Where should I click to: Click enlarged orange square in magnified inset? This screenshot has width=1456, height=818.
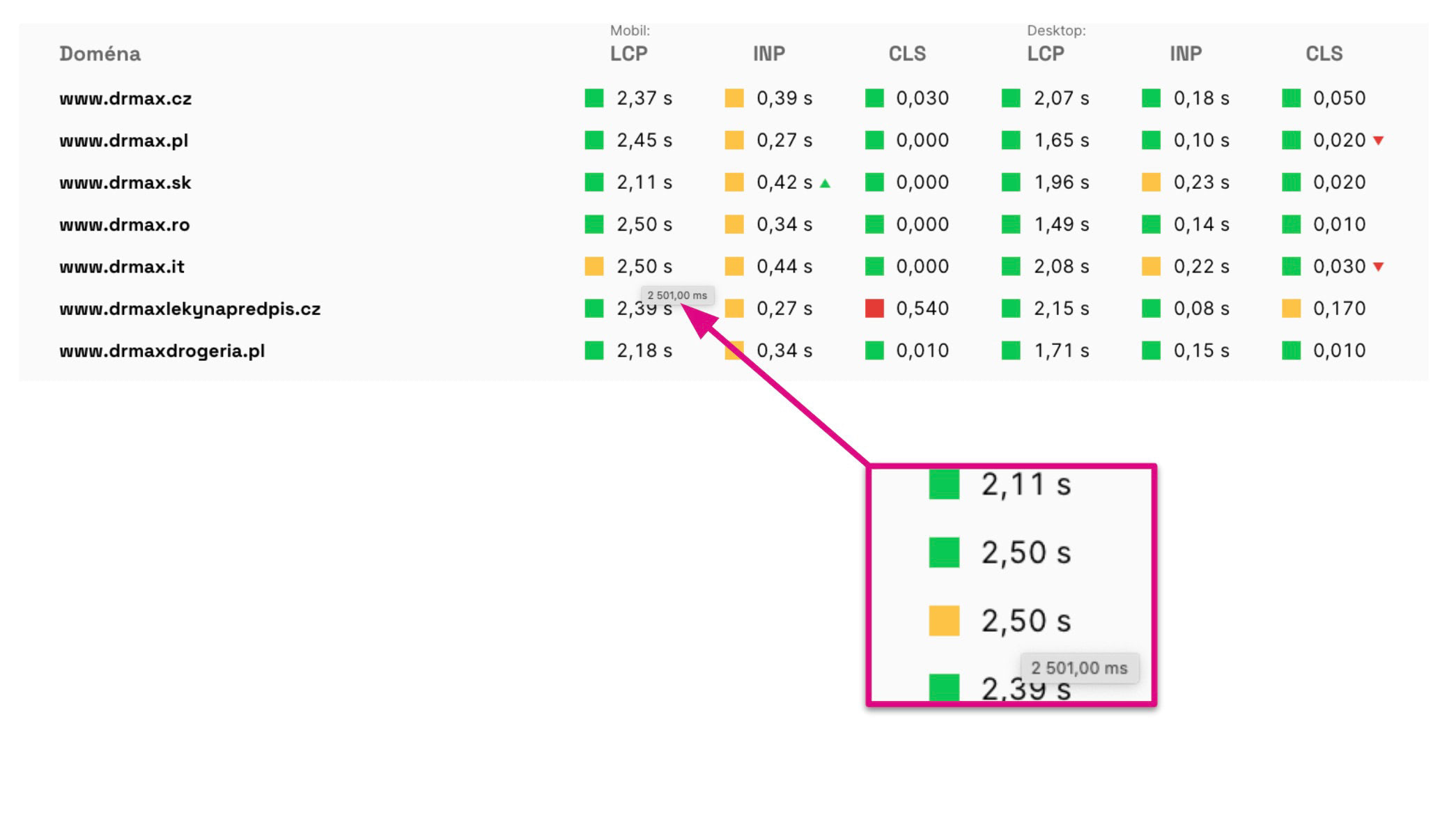click(944, 621)
